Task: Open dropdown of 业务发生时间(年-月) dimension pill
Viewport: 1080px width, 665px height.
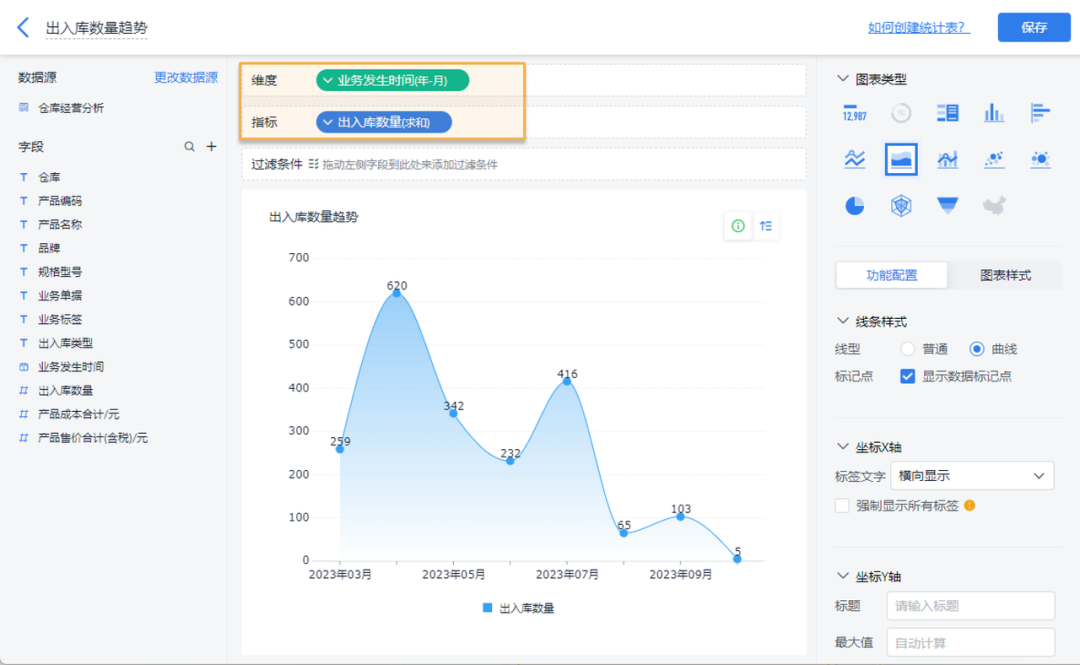Action: coord(328,81)
